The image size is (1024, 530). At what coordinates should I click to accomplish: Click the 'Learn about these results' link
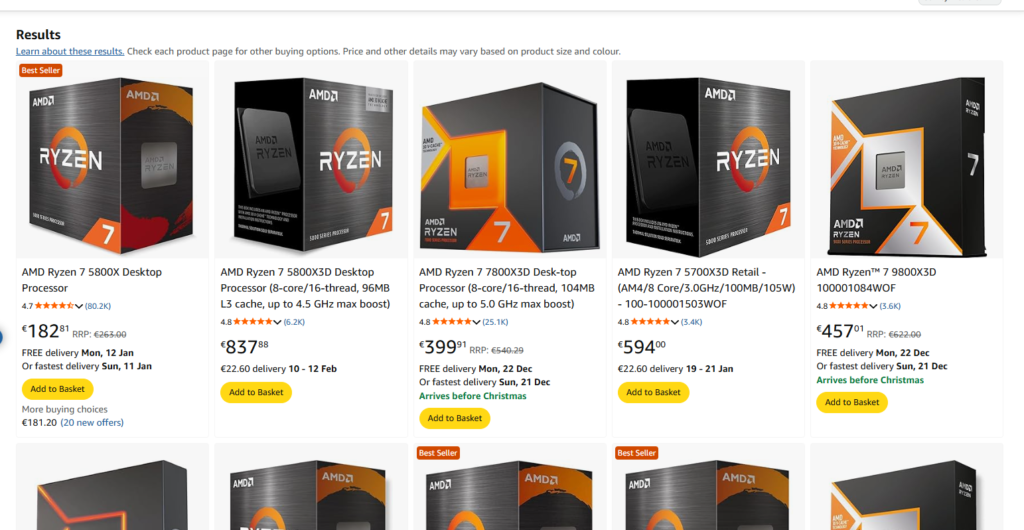point(70,51)
